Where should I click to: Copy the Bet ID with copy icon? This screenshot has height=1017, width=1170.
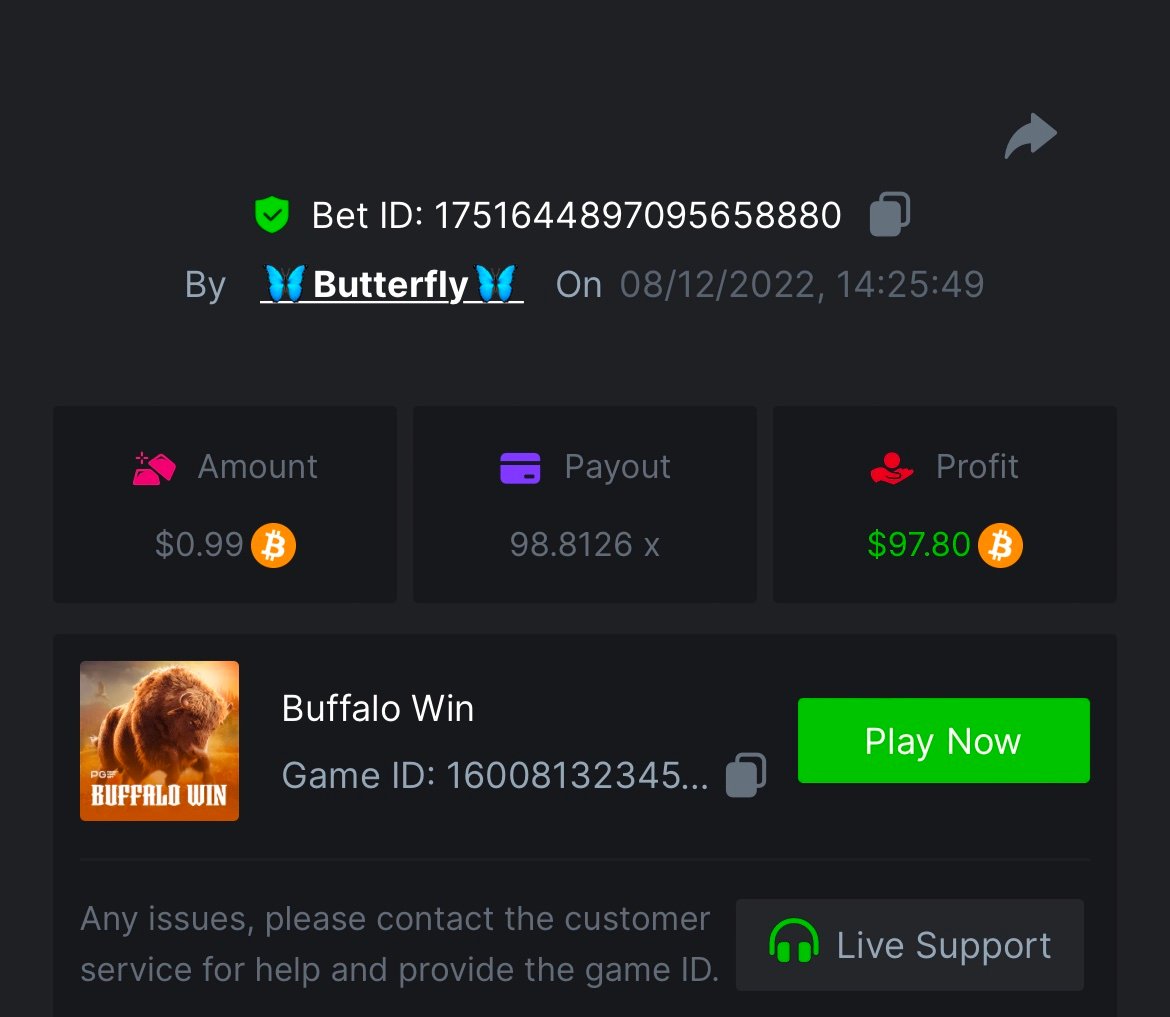(x=889, y=214)
